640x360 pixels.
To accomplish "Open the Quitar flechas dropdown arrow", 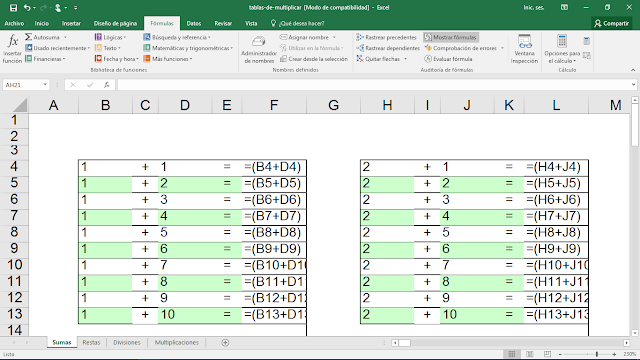I will click(x=405, y=59).
